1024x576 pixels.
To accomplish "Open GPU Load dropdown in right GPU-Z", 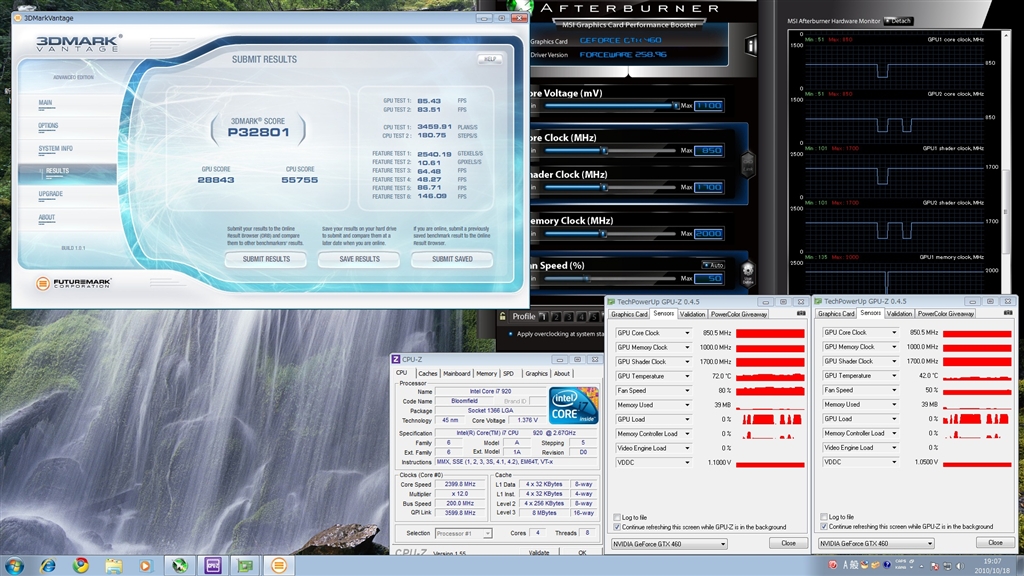I will click(x=894, y=419).
